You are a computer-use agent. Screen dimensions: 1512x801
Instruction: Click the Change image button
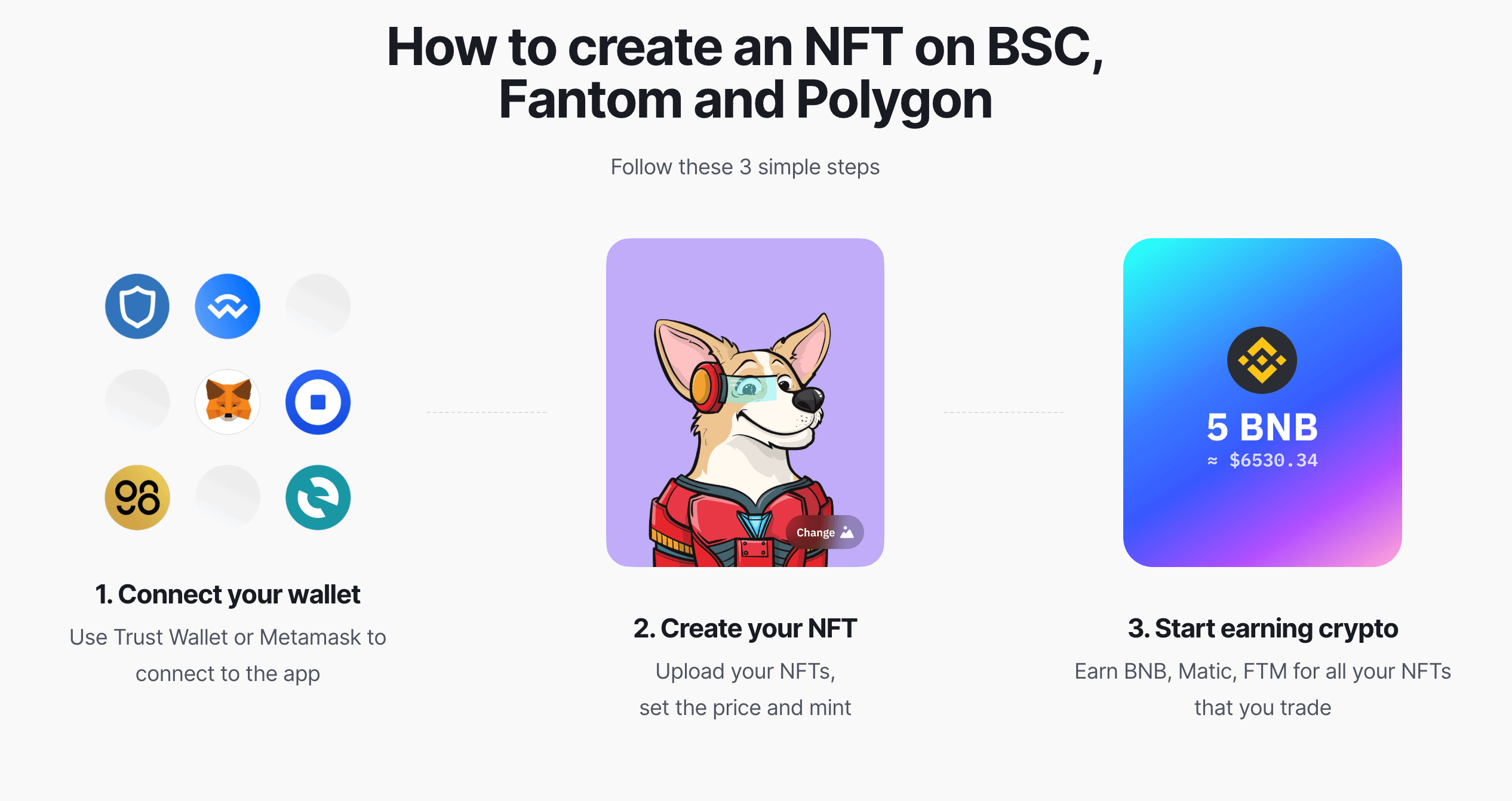point(825,532)
